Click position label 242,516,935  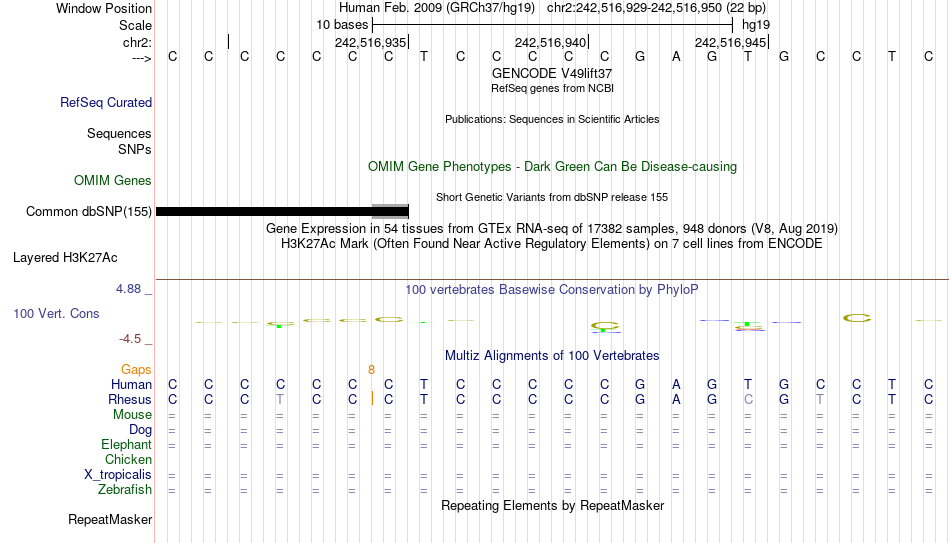(x=370, y=42)
